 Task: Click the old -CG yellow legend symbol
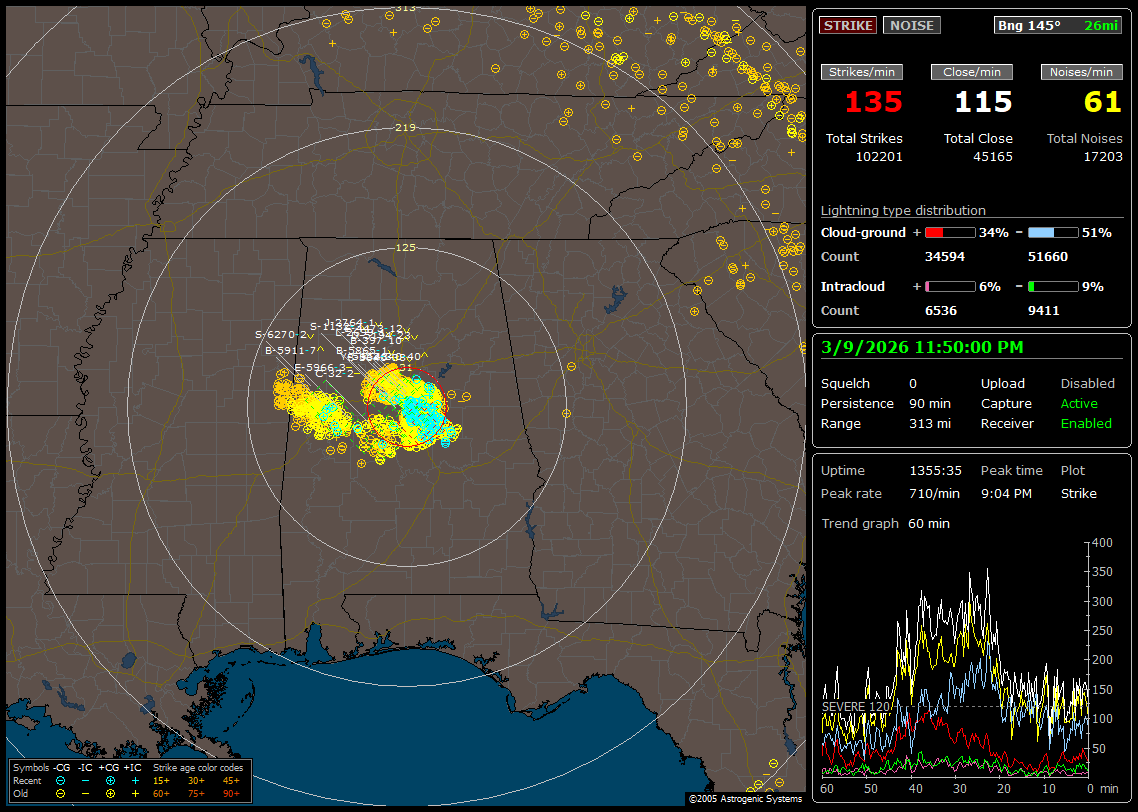pos(60,793)
